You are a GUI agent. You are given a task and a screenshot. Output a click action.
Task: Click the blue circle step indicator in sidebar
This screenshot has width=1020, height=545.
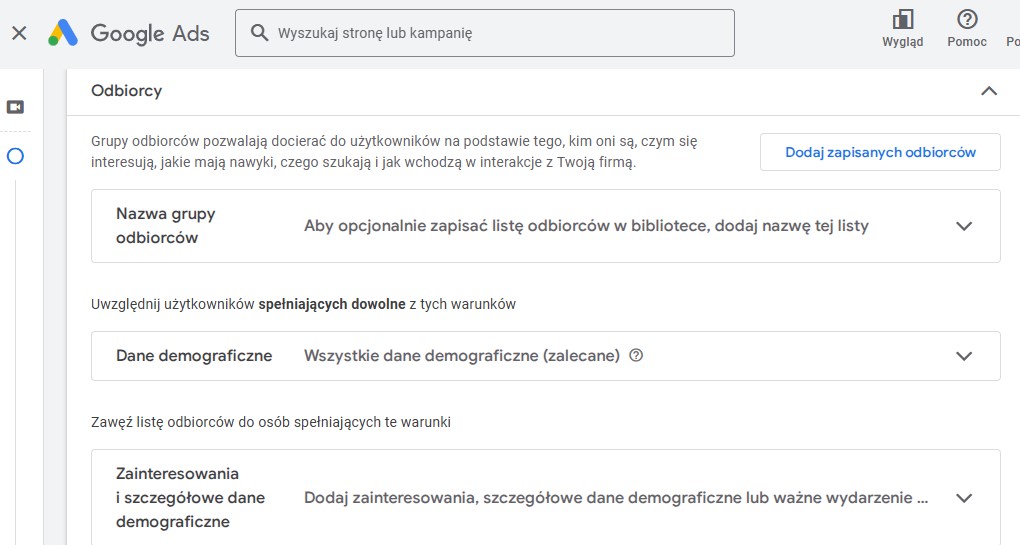pyautogui.click(x=15, y=156)
